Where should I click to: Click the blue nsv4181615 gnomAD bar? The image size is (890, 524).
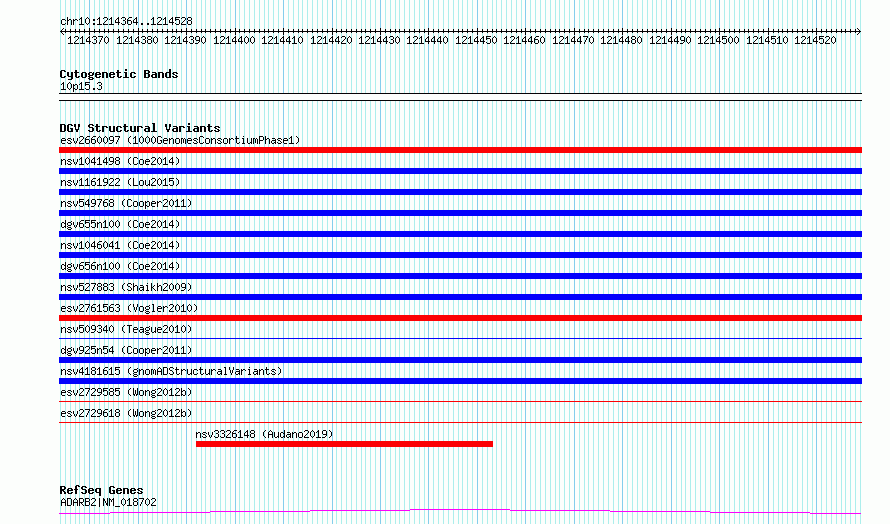[x=460, y=381]
